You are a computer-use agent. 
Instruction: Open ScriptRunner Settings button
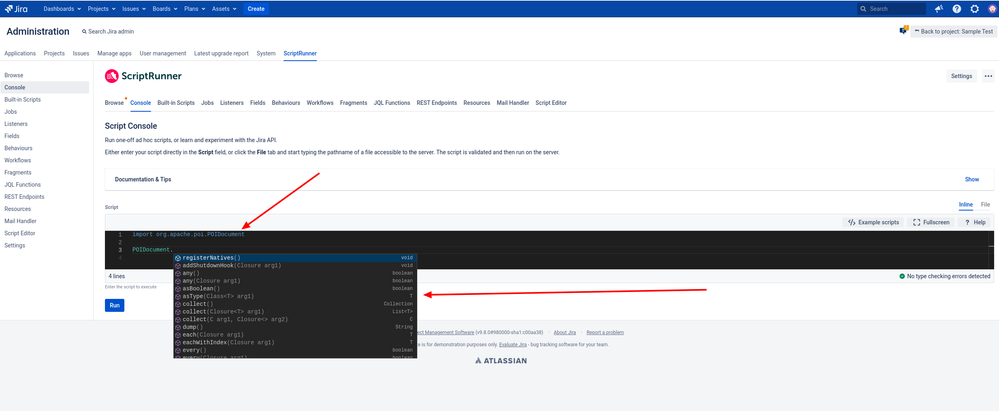[x=961, y=76]
